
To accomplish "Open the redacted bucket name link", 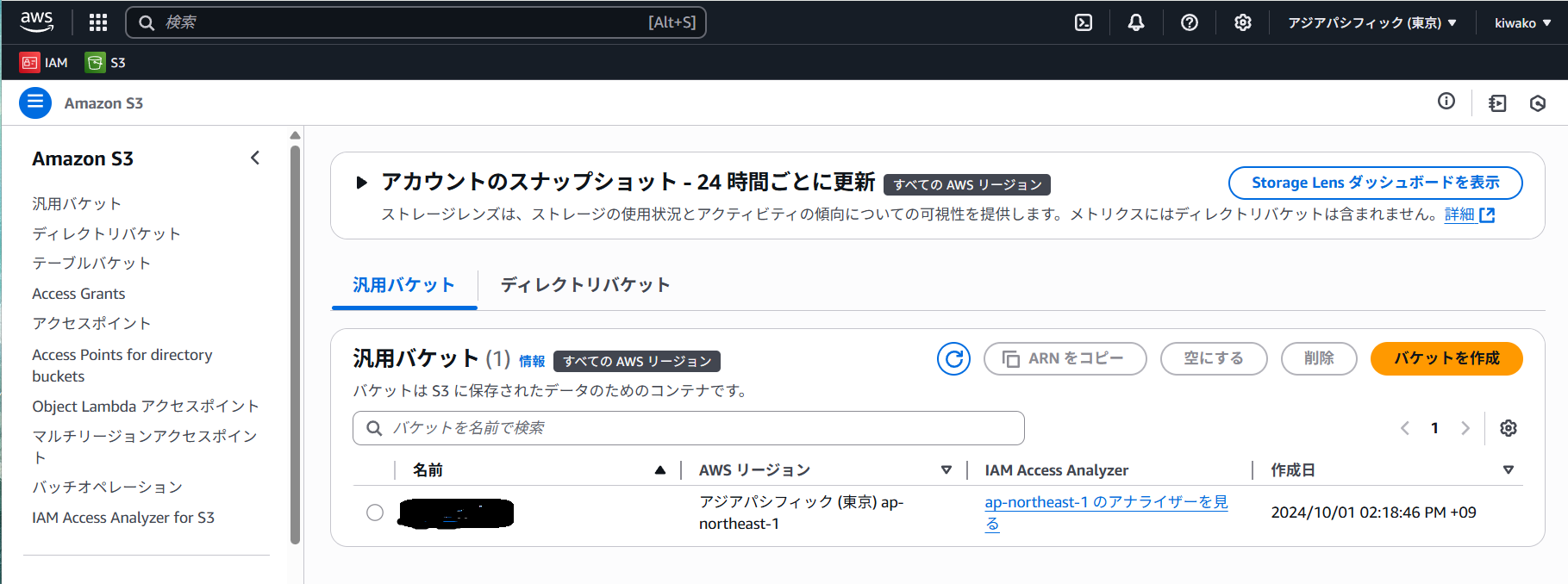I will 456,513.
